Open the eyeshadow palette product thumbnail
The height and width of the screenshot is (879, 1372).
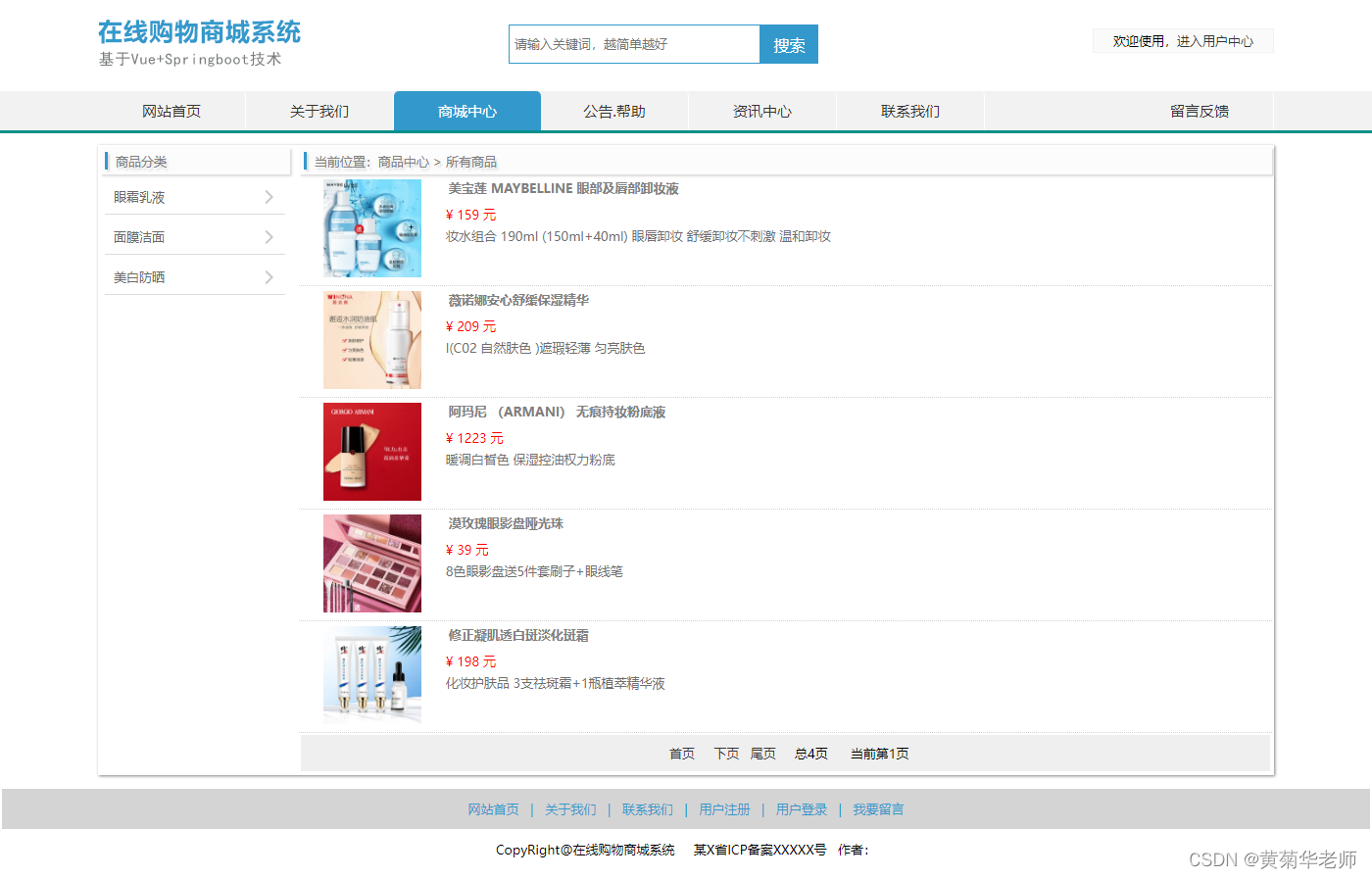372,563
